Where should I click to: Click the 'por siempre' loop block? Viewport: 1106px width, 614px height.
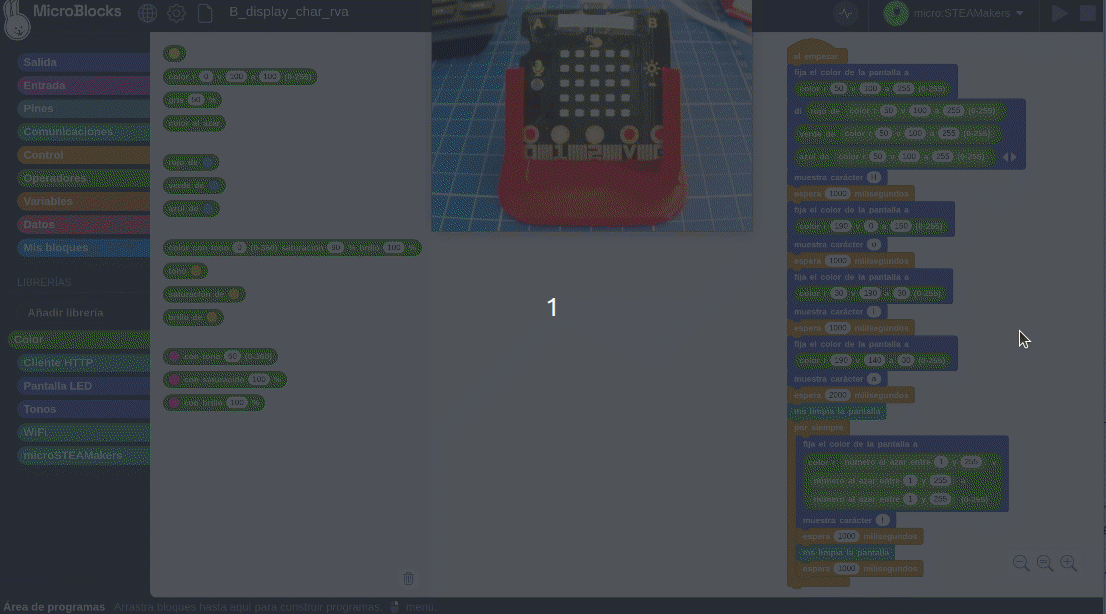[818, 428]
